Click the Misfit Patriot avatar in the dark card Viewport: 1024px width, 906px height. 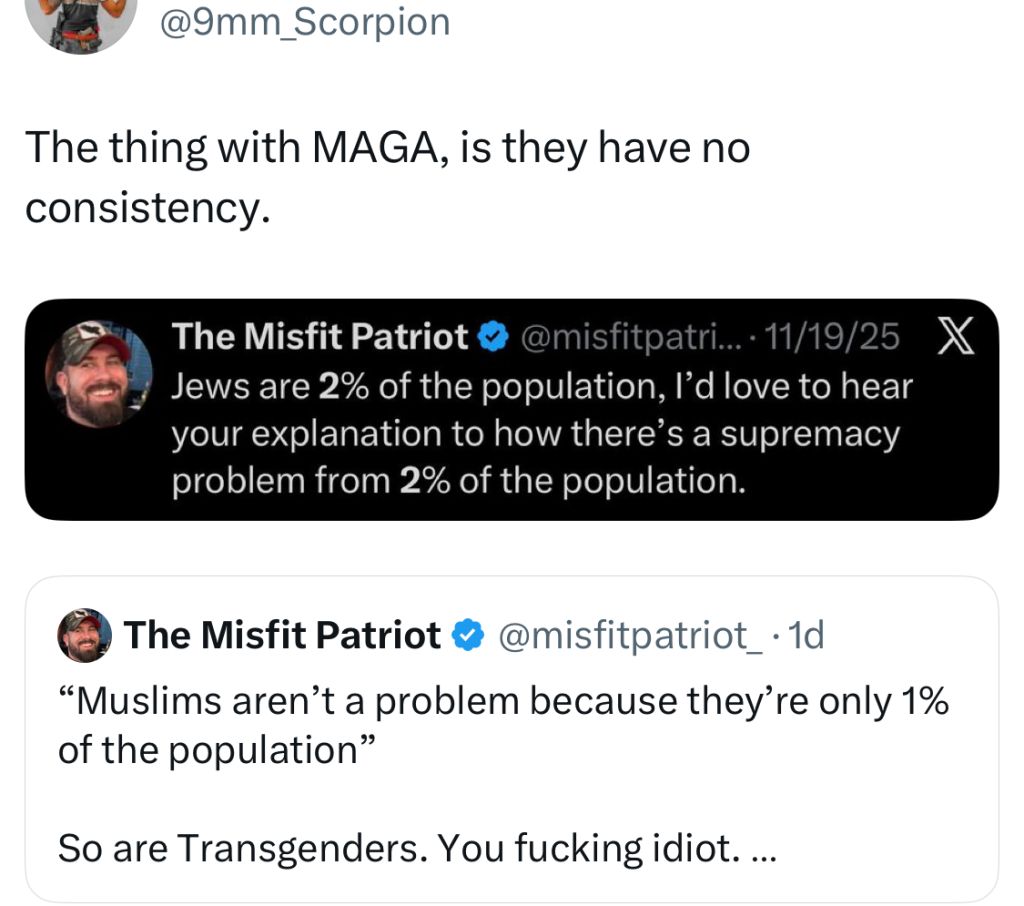(98, 374)
